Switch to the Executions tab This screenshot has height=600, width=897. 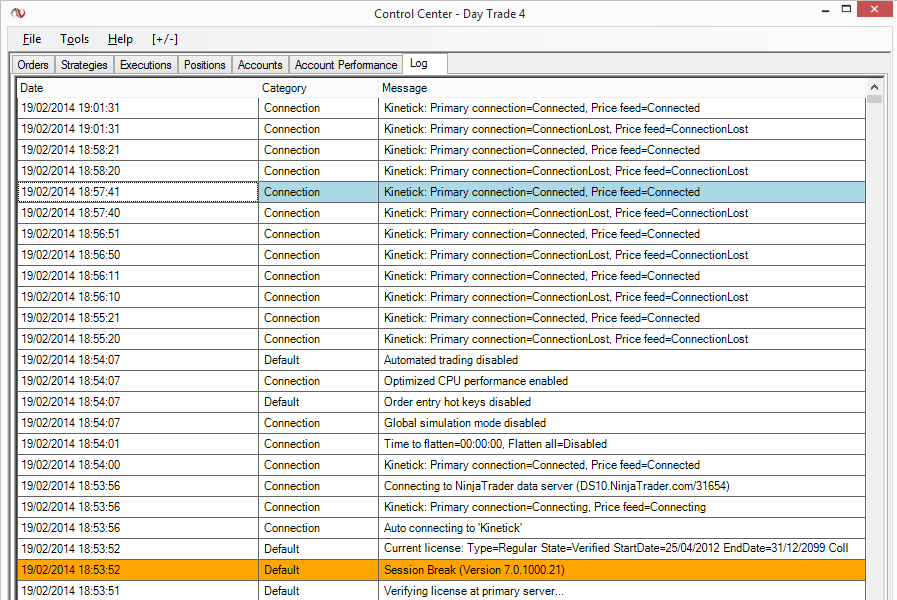[x=145, y=65]
